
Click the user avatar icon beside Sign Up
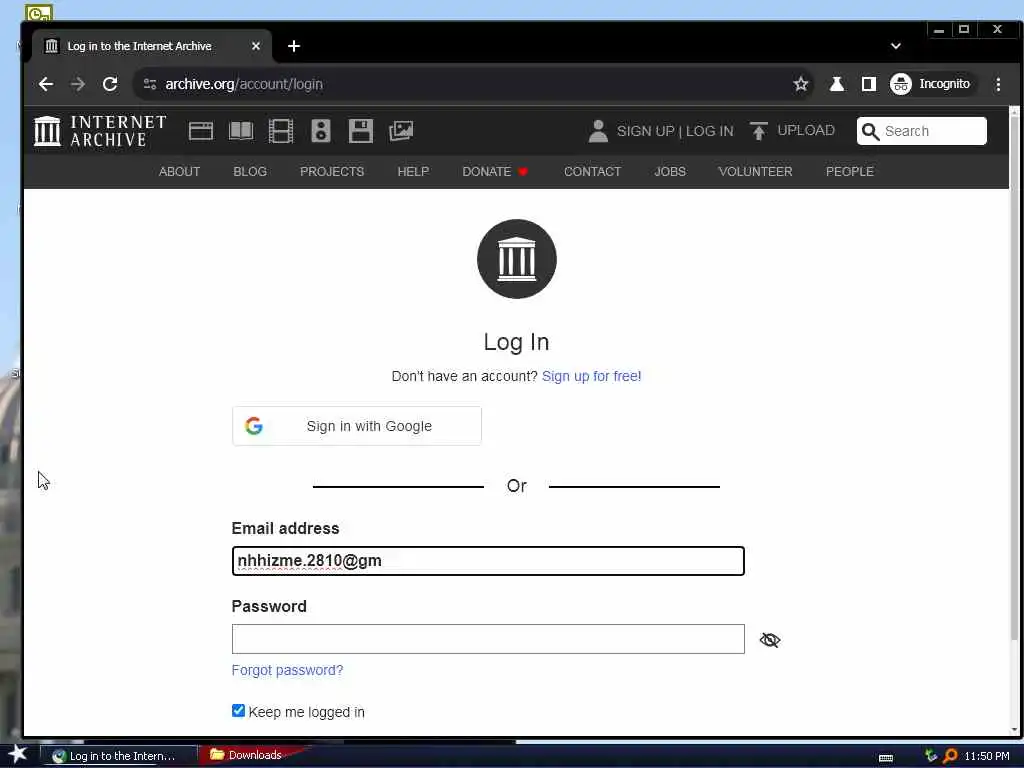pos(598,131)
